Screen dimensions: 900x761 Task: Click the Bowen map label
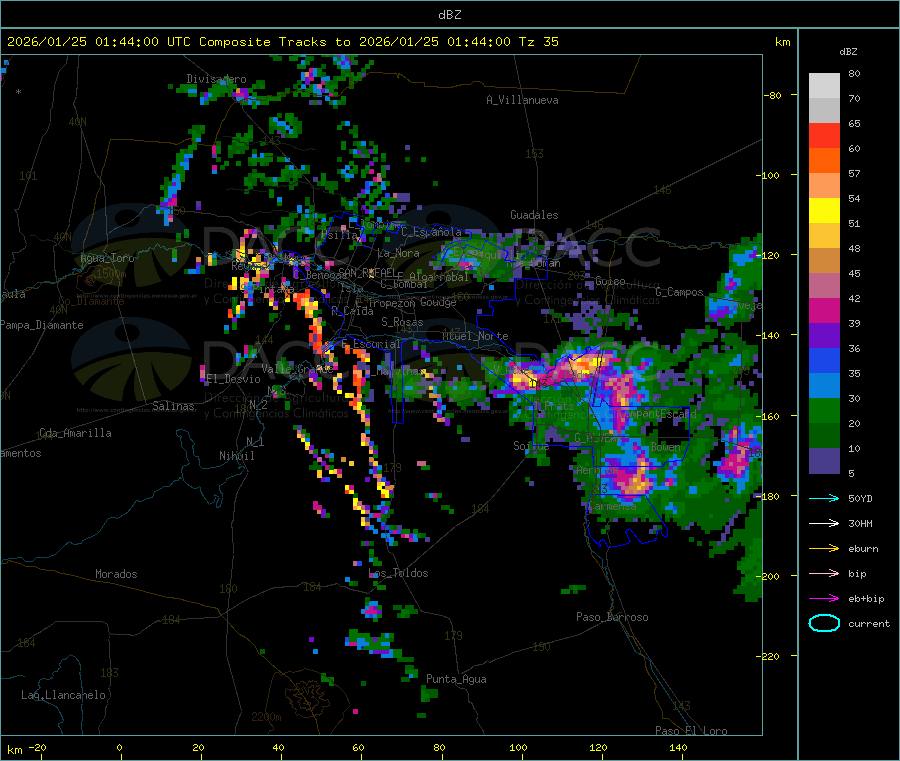click(x=666, y=447)
